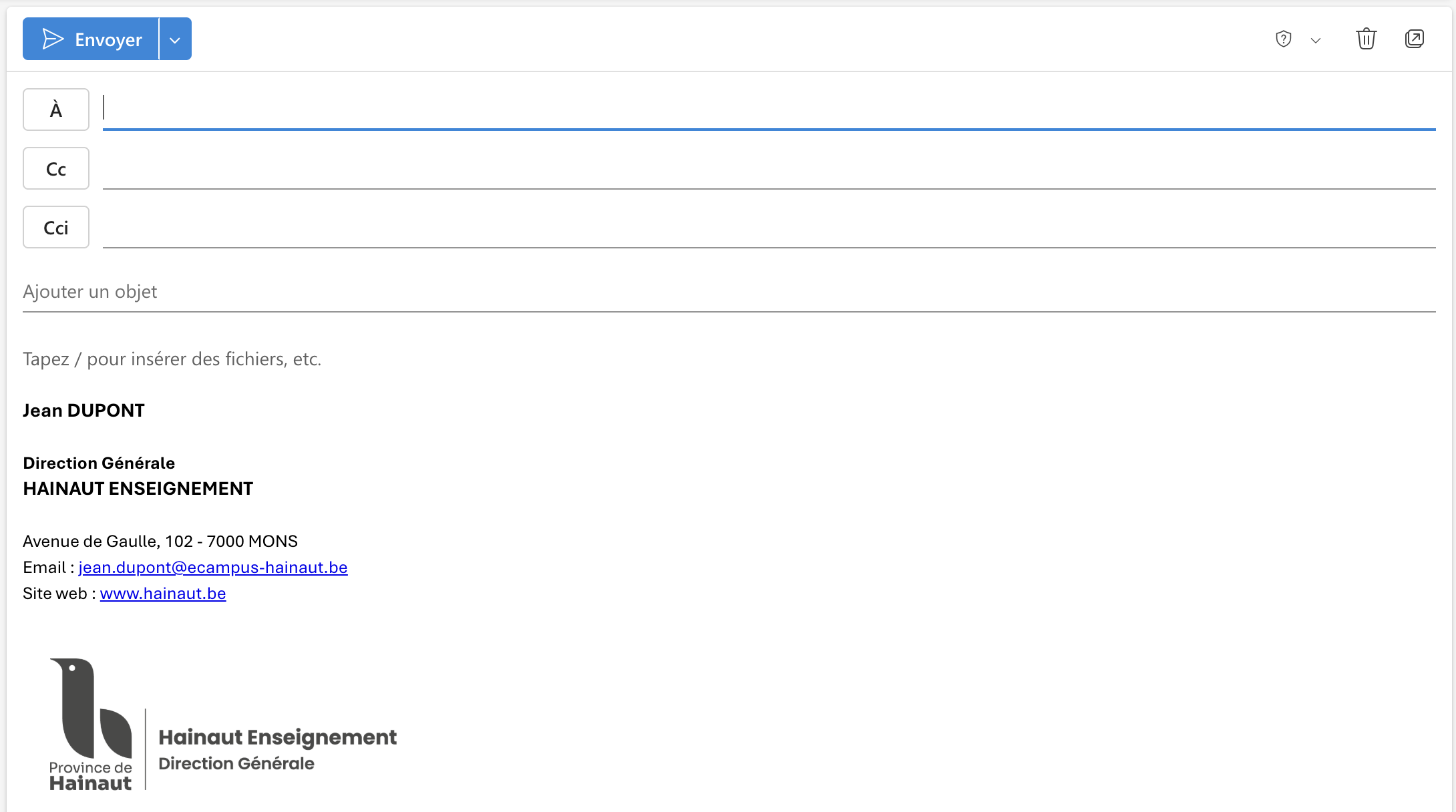The width and height of the screenshot is (1456, 812).
Task: Click the À recipient button
Action: pyautogui.click(x=56, y=110)
